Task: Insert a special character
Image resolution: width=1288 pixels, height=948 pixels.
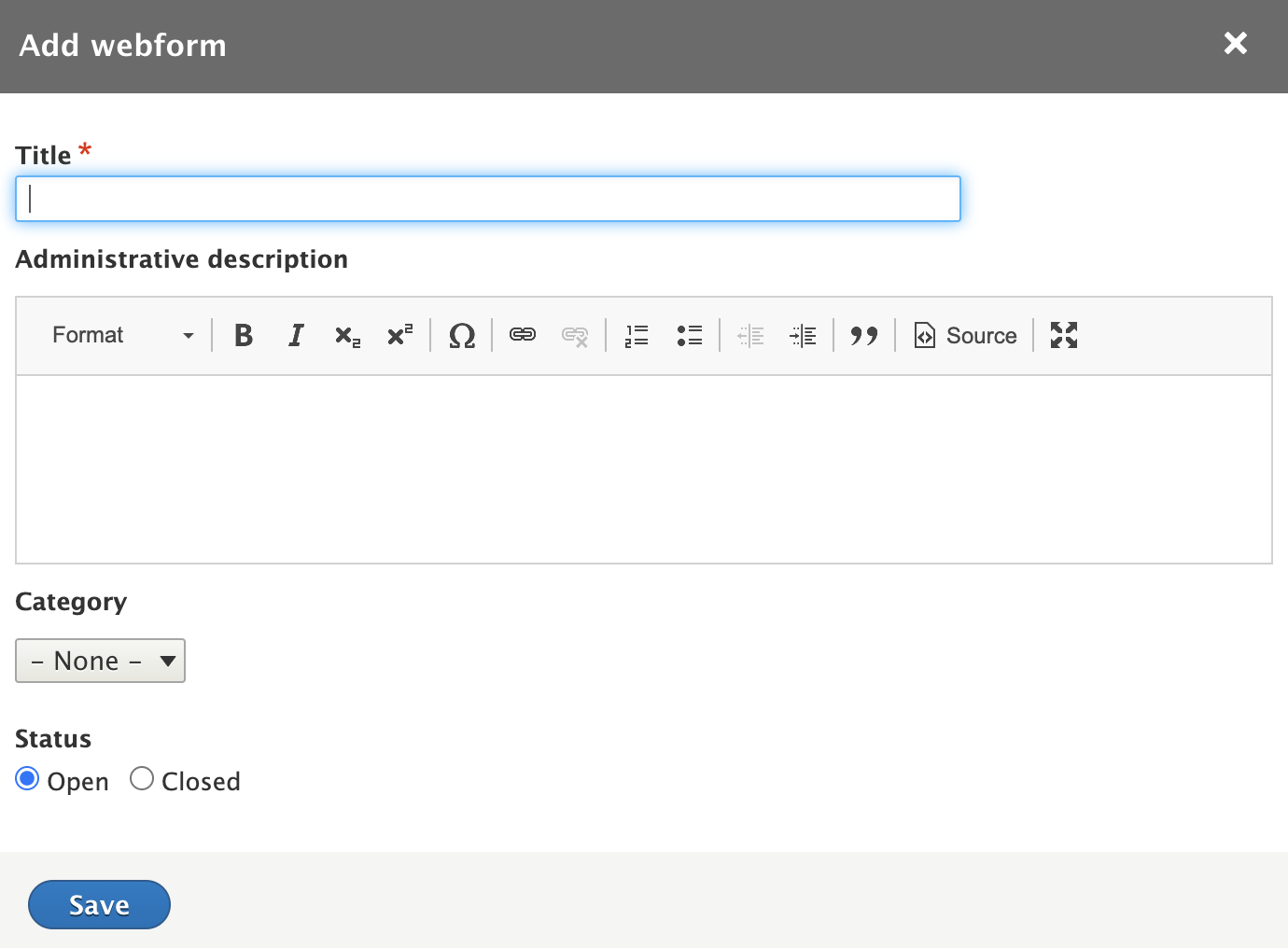Action: click(462, 335)
